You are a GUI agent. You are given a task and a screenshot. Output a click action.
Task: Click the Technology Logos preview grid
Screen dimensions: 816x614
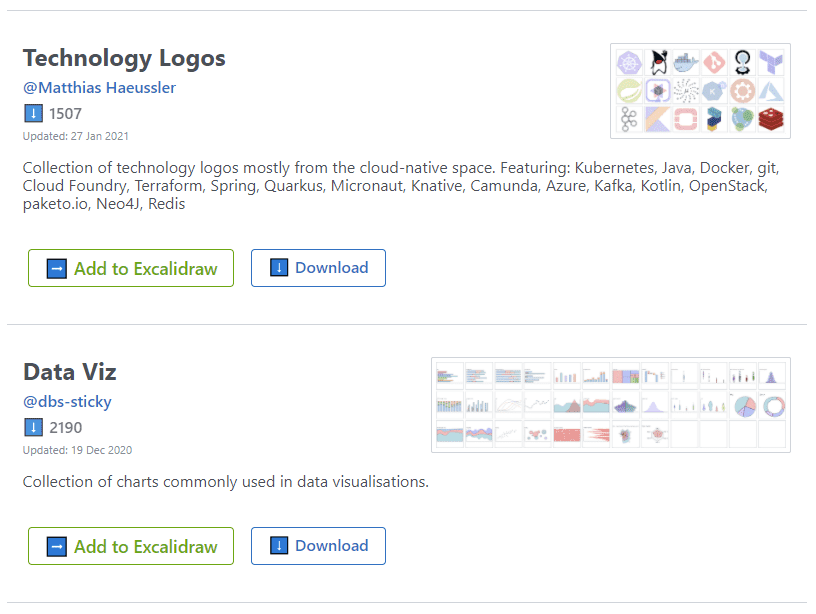[x=700, y=90]
